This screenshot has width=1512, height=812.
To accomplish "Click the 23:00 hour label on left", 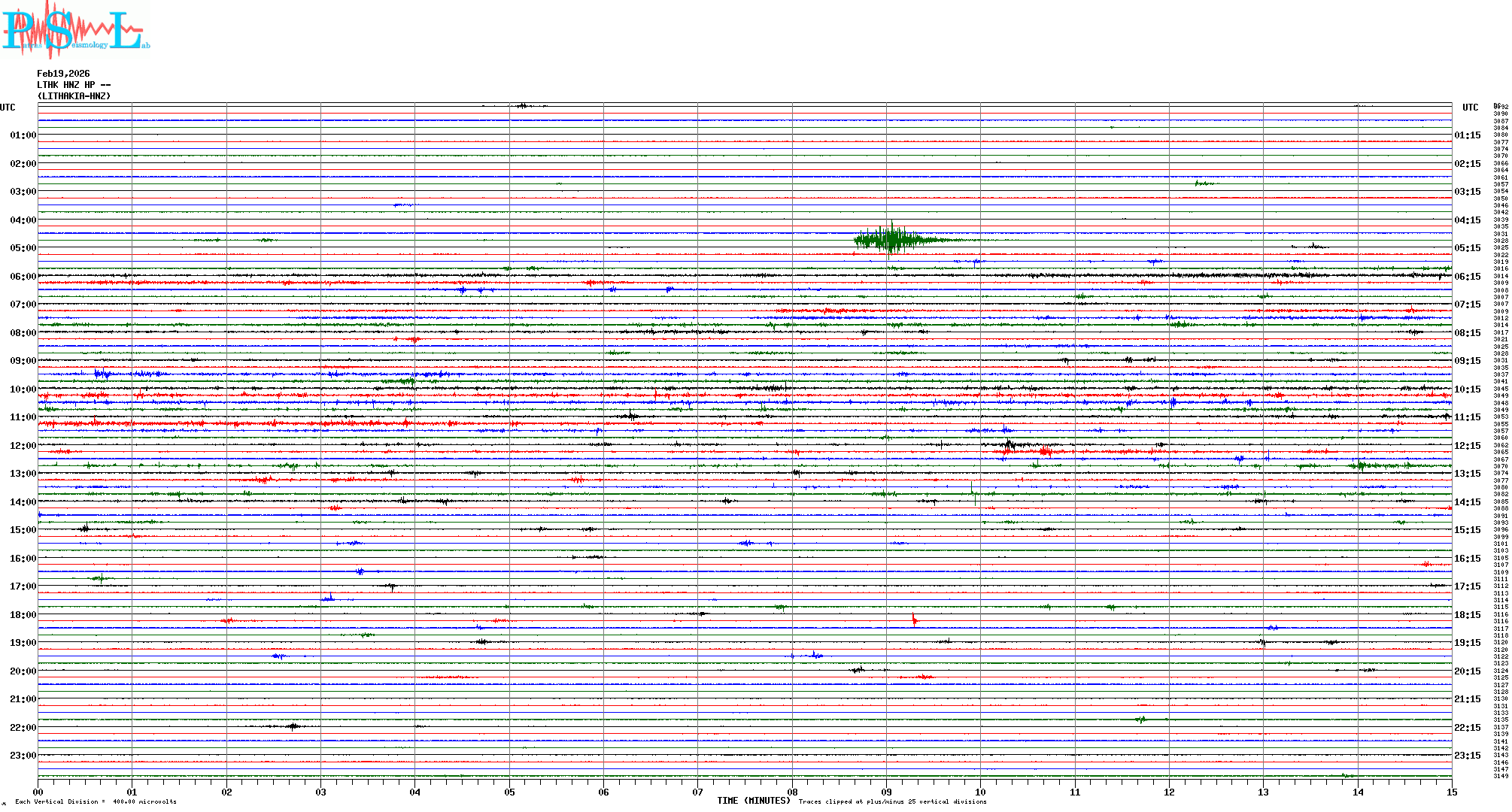I will point(23,756).
